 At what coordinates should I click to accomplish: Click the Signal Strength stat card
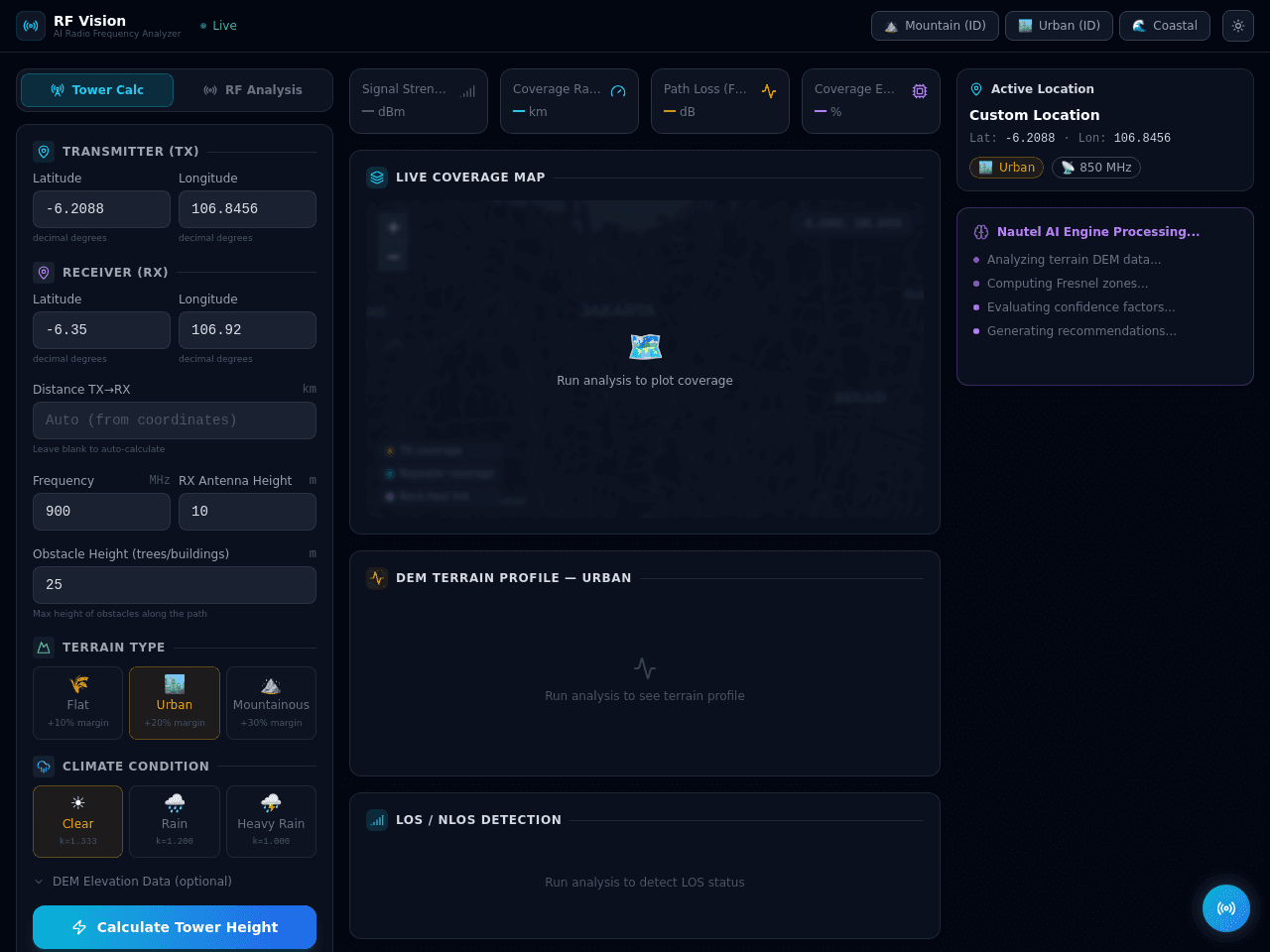(419, 101)
